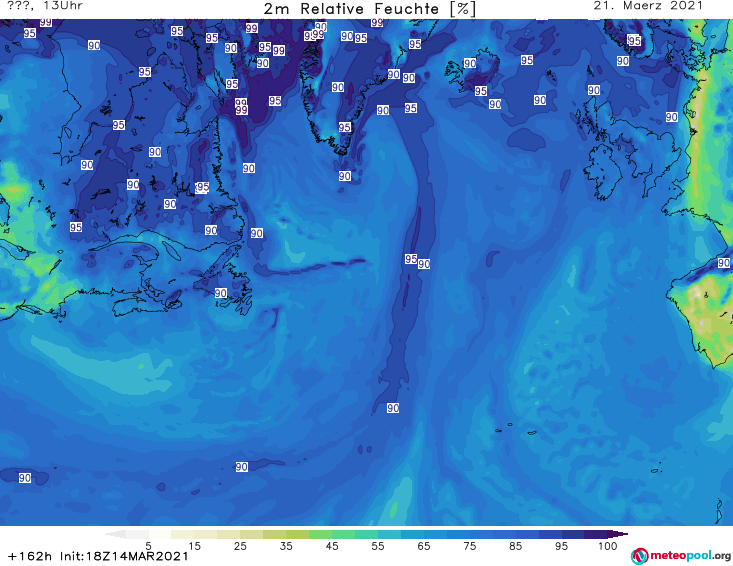
Task: Click the '90' label at the humid tongue's southern tip
Action: click(x=393, y=408)
